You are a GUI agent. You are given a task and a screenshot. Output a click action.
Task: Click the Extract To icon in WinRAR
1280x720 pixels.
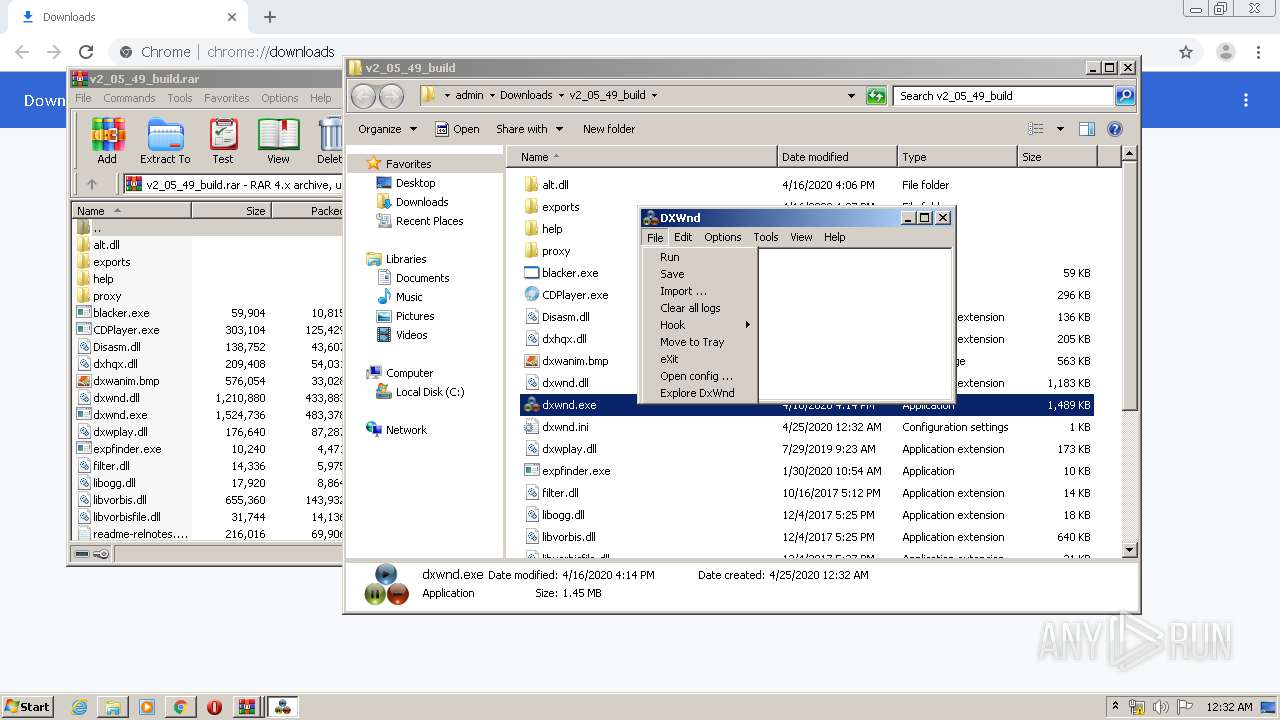point(165,140)
